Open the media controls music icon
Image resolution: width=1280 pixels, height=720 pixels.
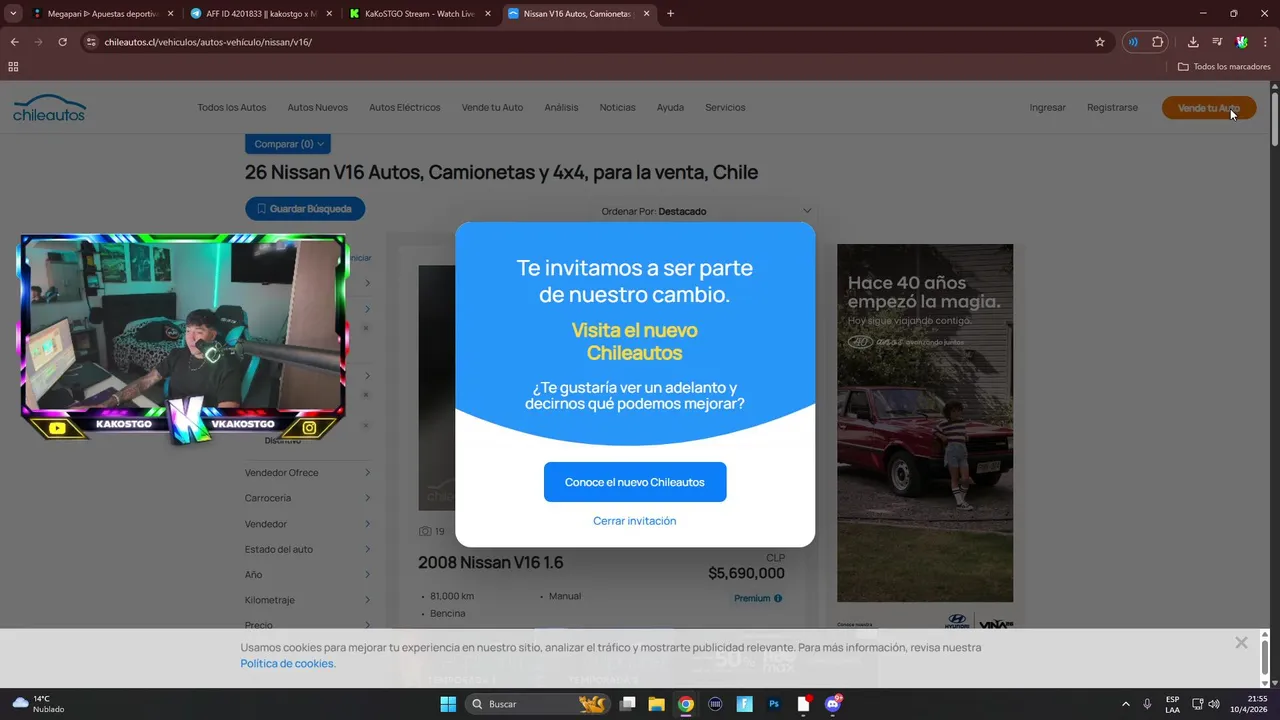[1217, 42]
